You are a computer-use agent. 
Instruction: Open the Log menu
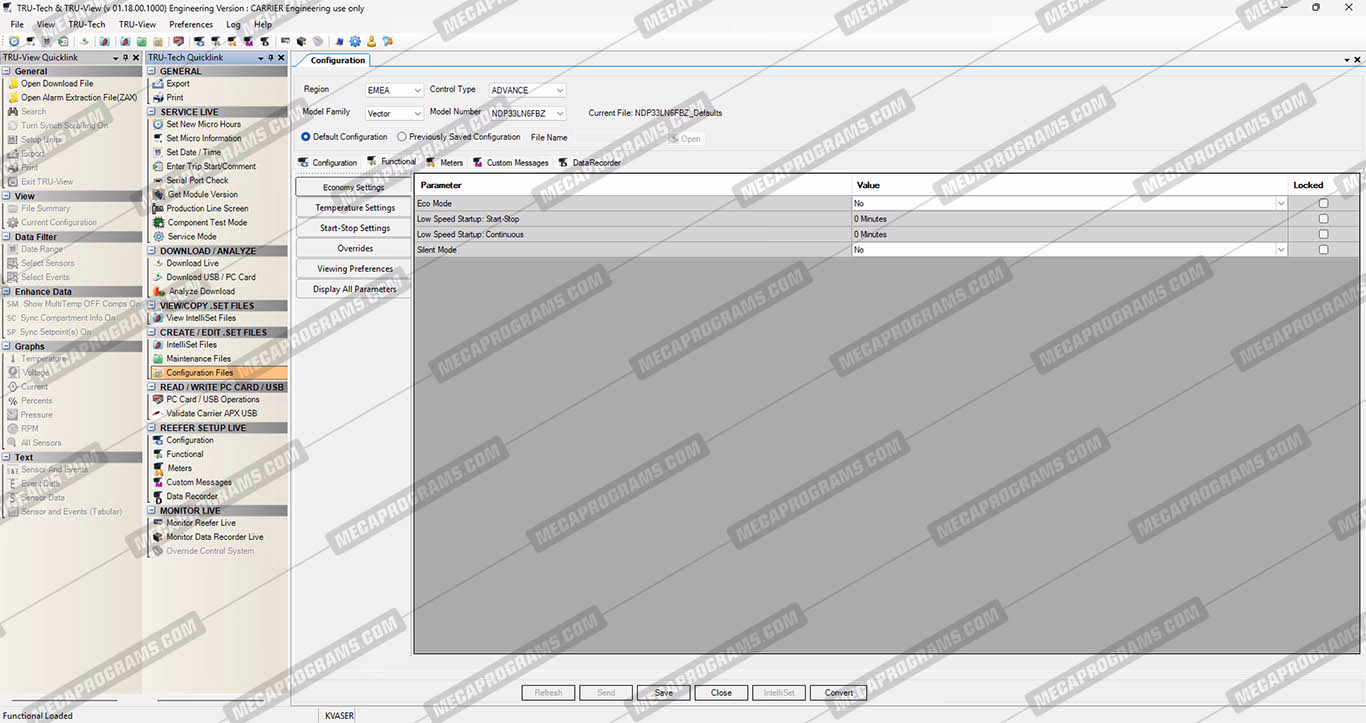coord(233,24)
